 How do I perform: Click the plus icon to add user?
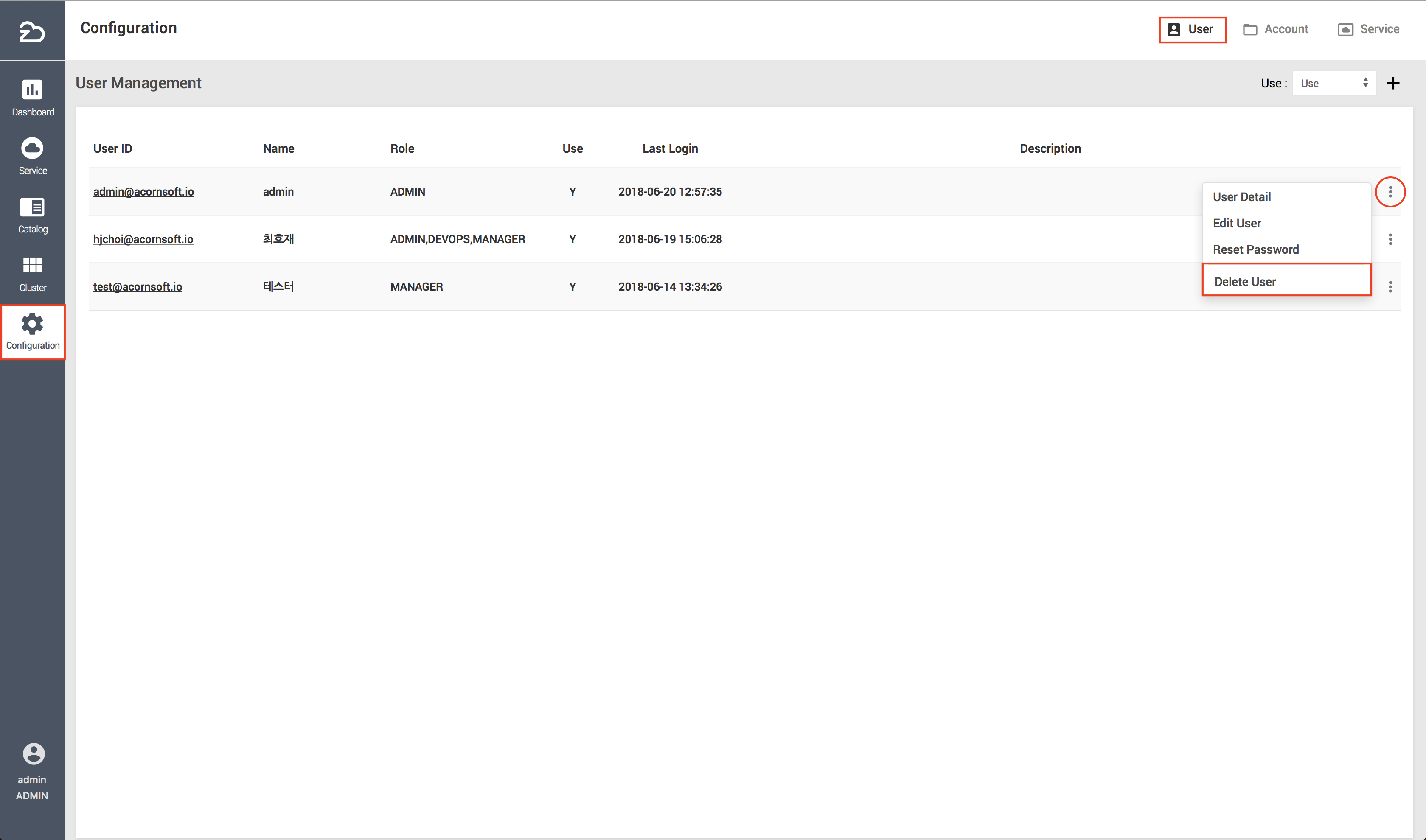click(1392, 83)
